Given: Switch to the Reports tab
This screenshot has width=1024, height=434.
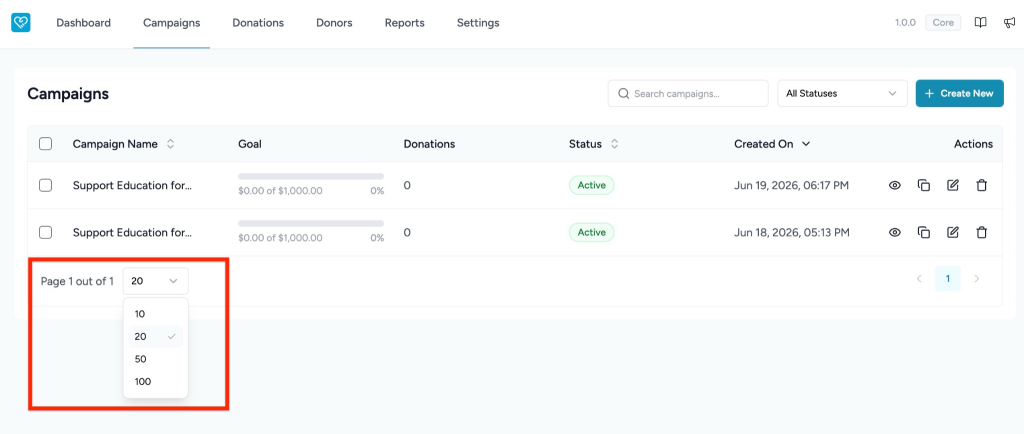Looking at the screenshot, I should [x=404, y=23].
